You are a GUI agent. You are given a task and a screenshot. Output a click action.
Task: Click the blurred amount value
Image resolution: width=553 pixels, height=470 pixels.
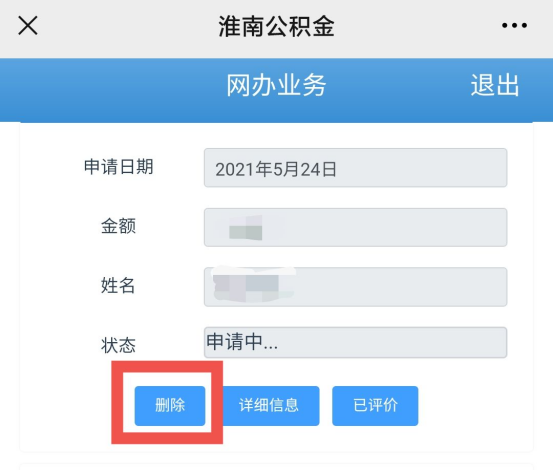click(246, 228)
